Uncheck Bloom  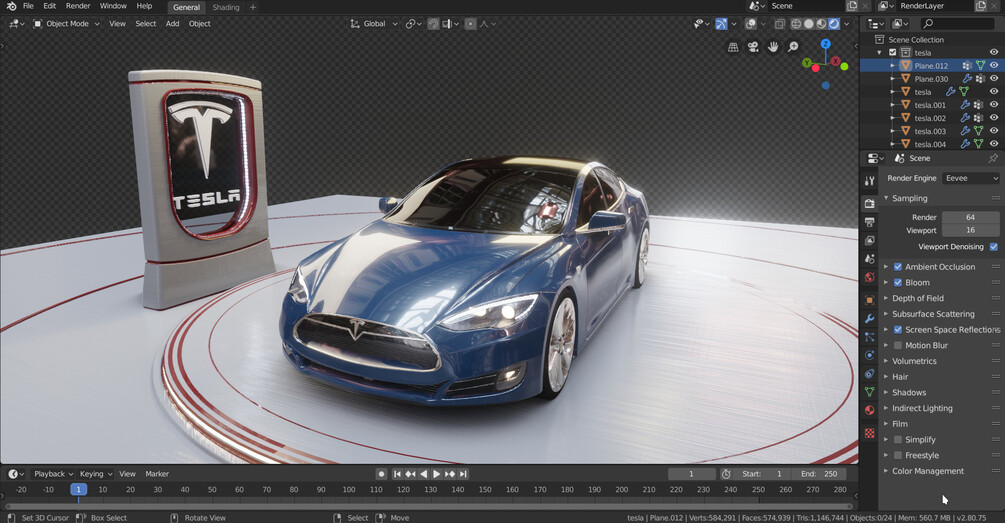pos(898,283)
